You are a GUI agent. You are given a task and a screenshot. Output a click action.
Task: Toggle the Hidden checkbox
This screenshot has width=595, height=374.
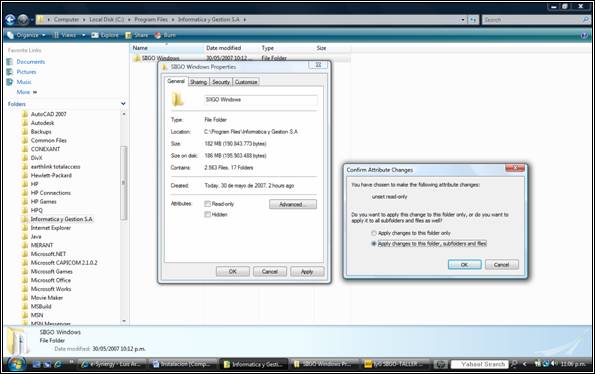(208, 214)
